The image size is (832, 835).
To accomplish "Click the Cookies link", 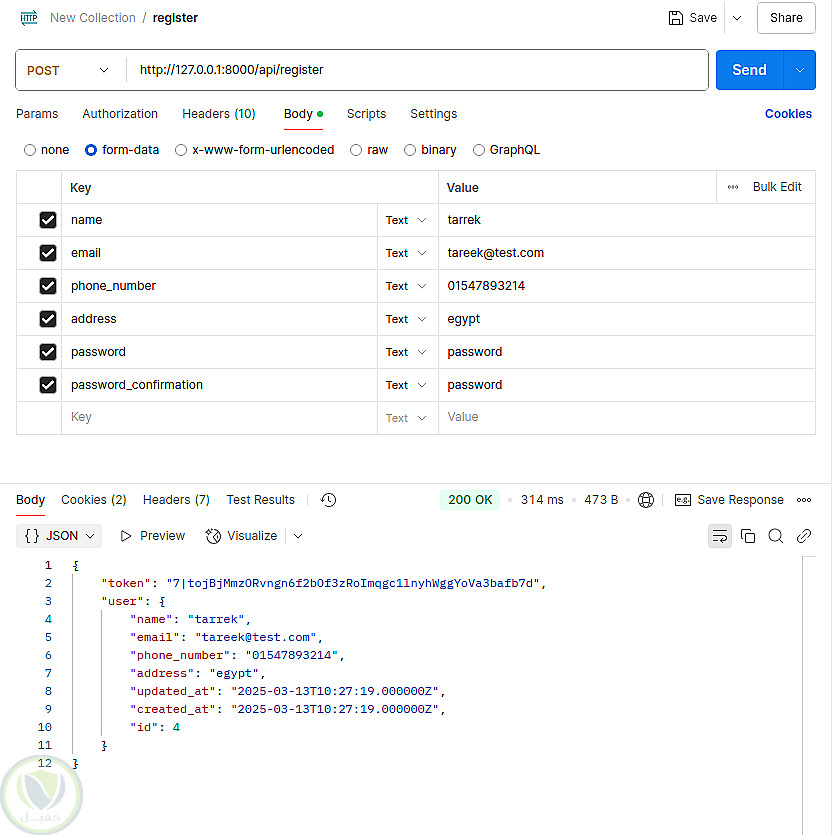I will [788, 114].
